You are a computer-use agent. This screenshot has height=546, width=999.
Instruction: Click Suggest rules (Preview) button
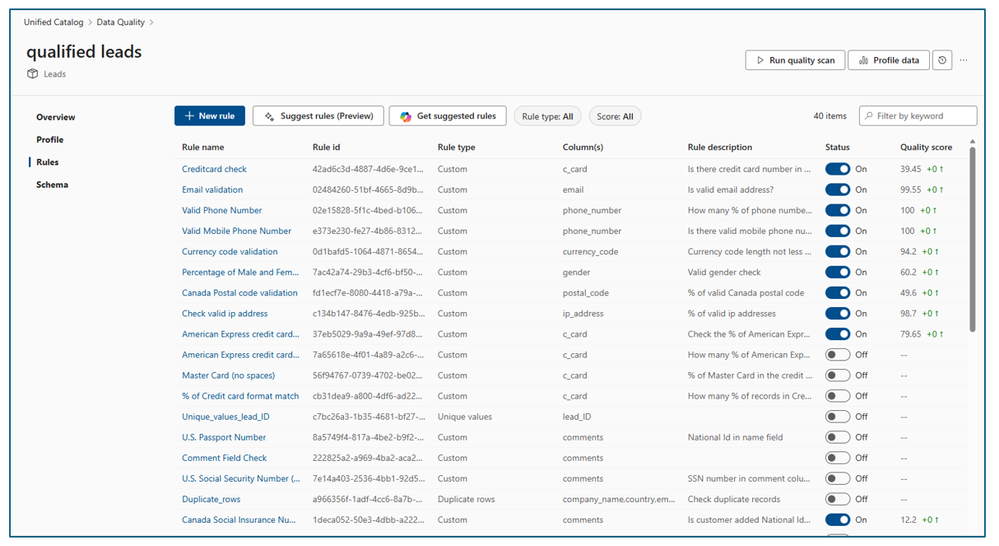pyautogui.click(x=318, y=116)
